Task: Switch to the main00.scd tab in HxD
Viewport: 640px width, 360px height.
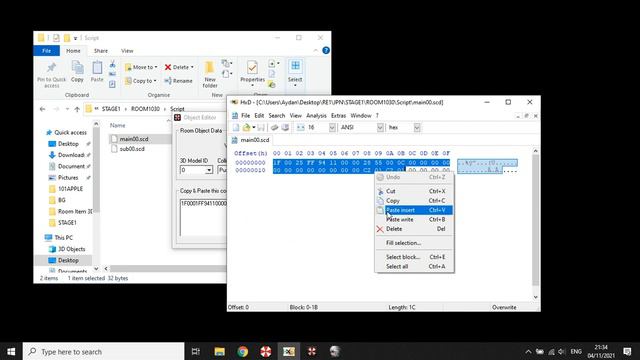Action: [x=251, y=140]
